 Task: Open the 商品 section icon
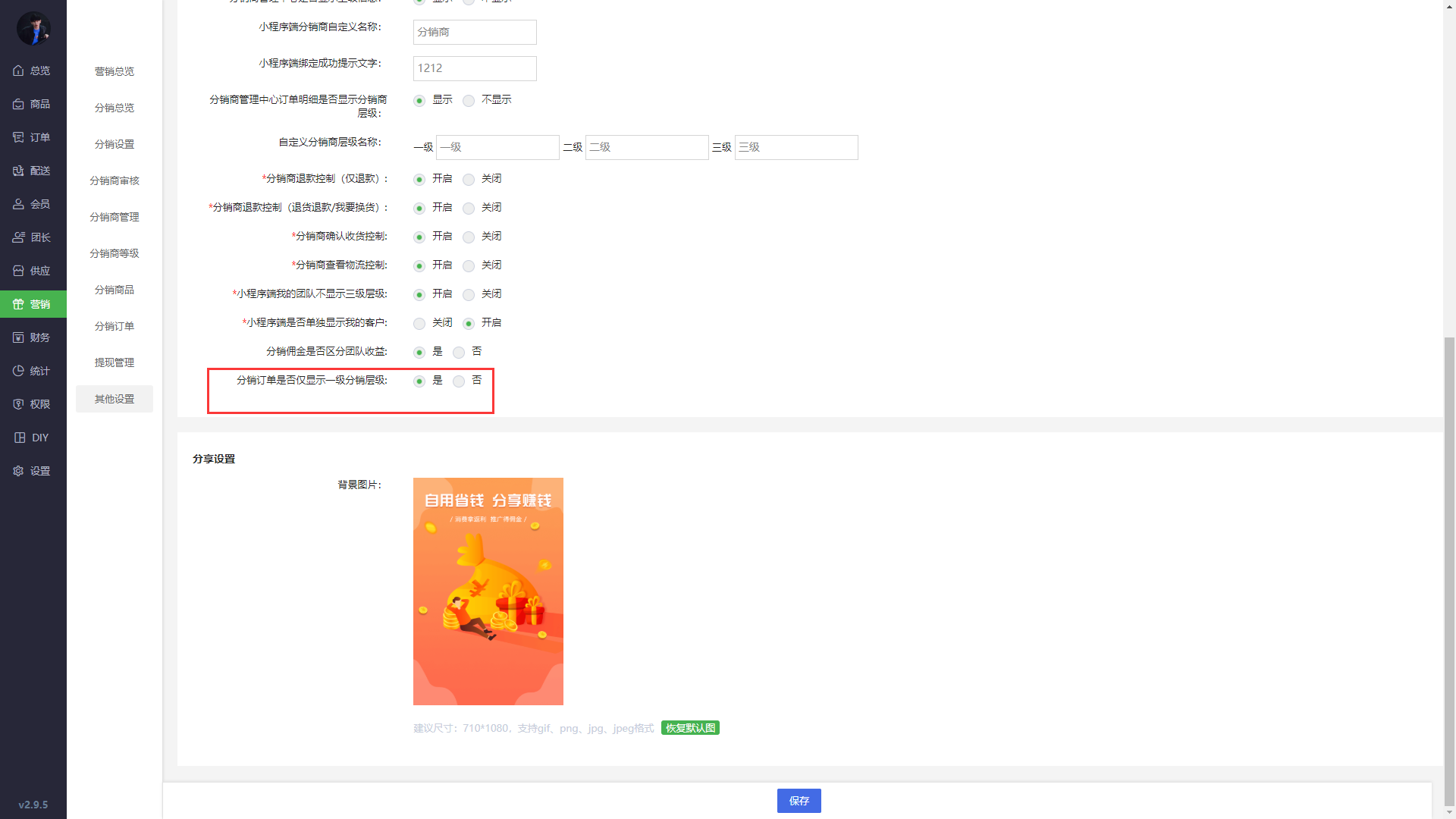[19, 104]
